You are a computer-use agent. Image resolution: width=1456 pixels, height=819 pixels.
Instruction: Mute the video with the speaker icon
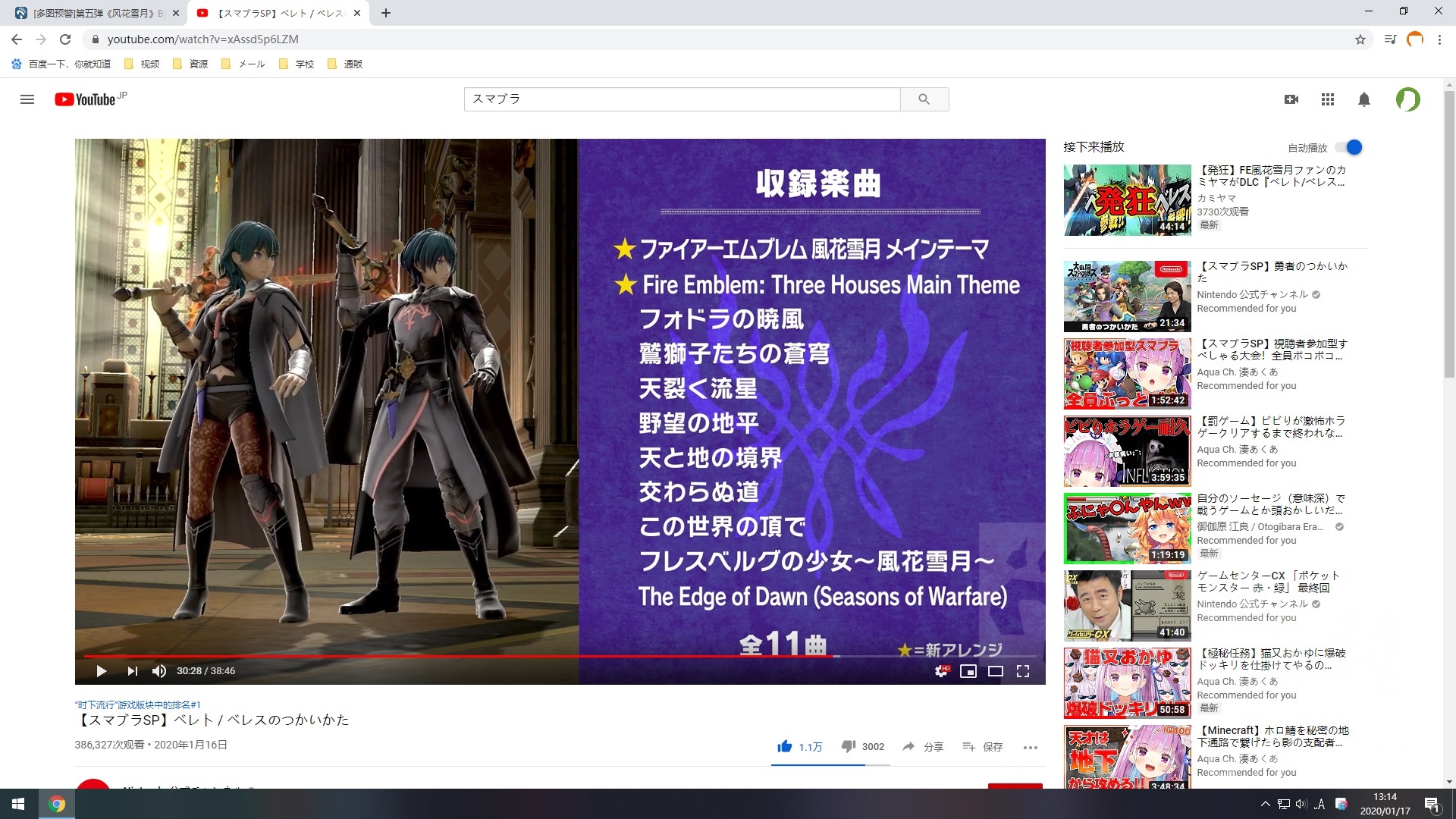point(159,671)
